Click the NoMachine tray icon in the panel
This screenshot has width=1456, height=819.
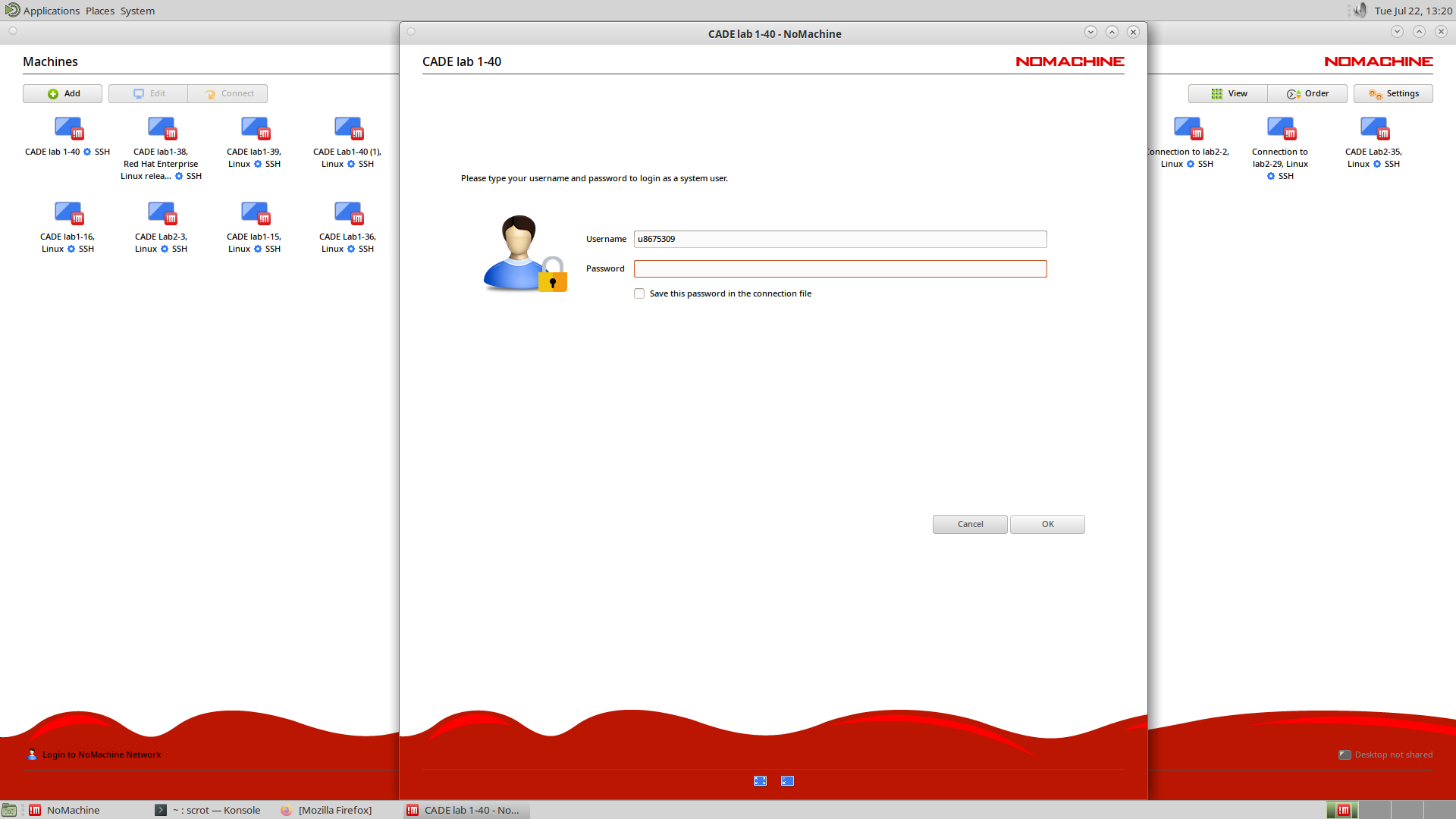coord(1343,810)
